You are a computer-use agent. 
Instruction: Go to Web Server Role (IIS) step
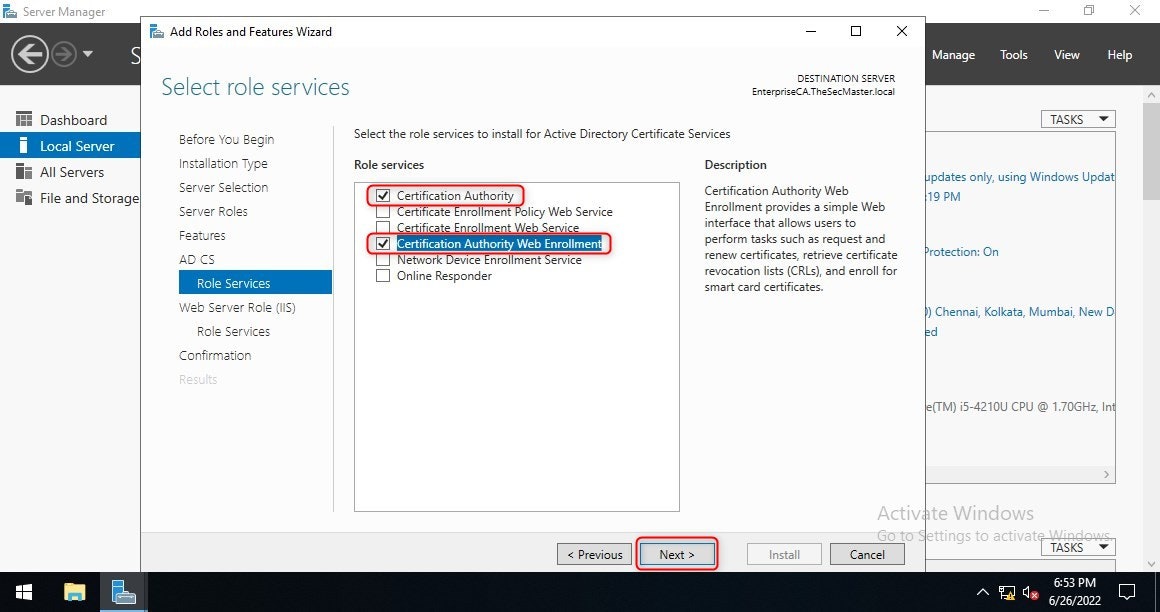tap(237, 307)
